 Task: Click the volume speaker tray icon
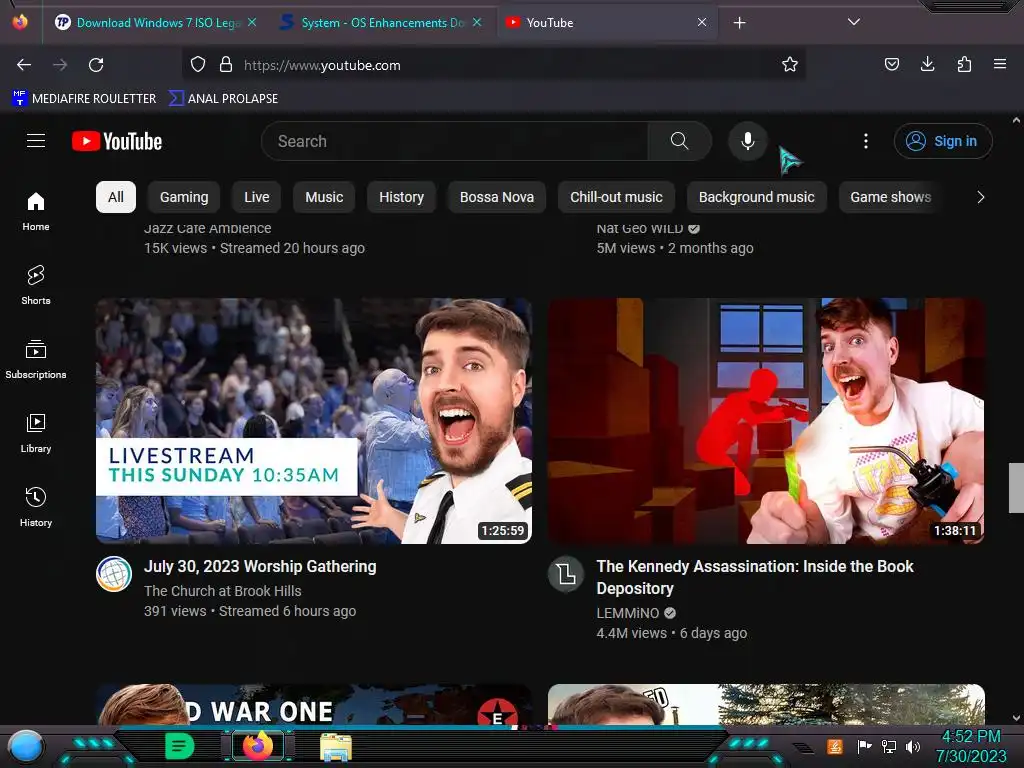[x=912, y=746]
